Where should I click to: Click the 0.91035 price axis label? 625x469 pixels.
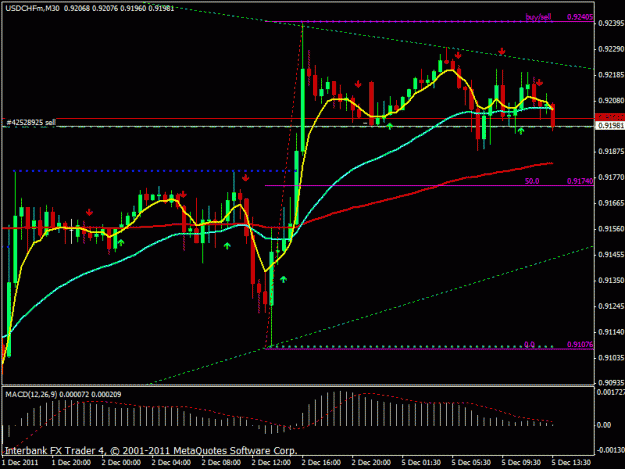click(x=611, y=358)
